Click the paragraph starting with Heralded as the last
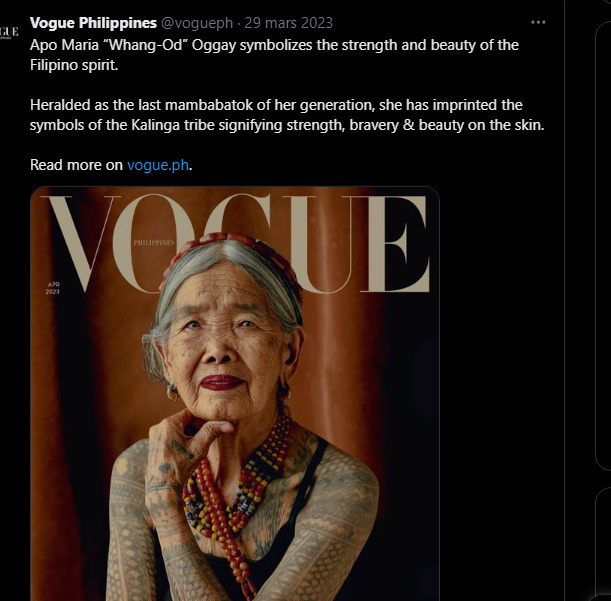 (x=287, y=115)
